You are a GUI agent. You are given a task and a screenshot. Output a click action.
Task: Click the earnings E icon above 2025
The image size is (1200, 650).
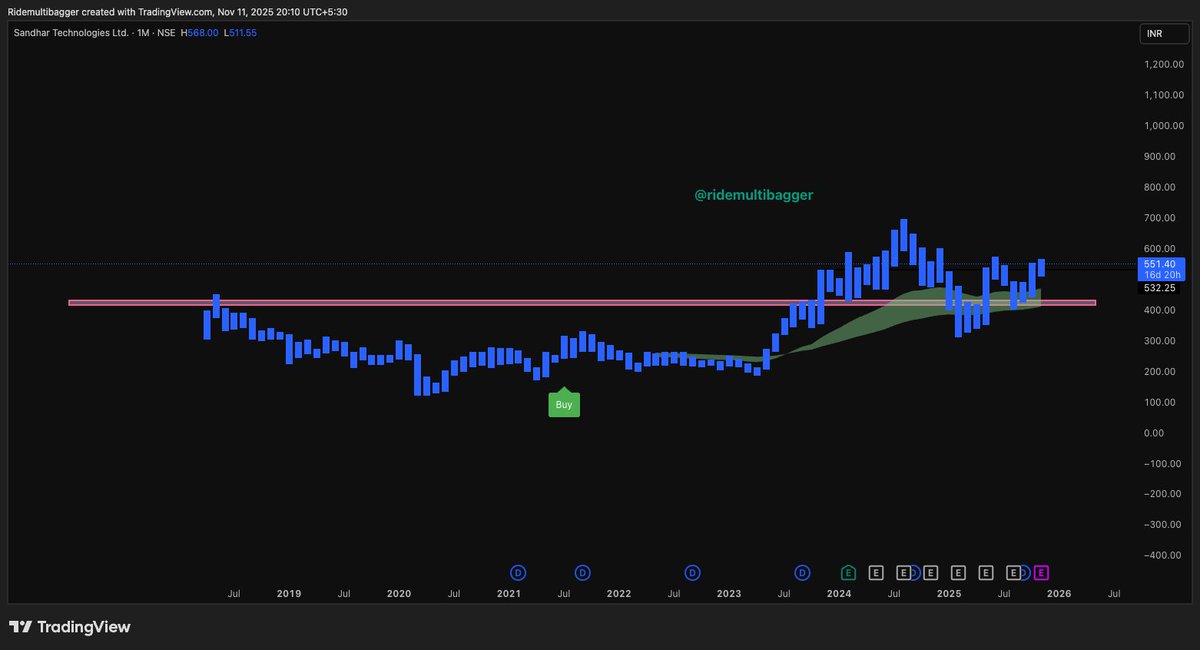pyautogui.click(x=957, y=572)
